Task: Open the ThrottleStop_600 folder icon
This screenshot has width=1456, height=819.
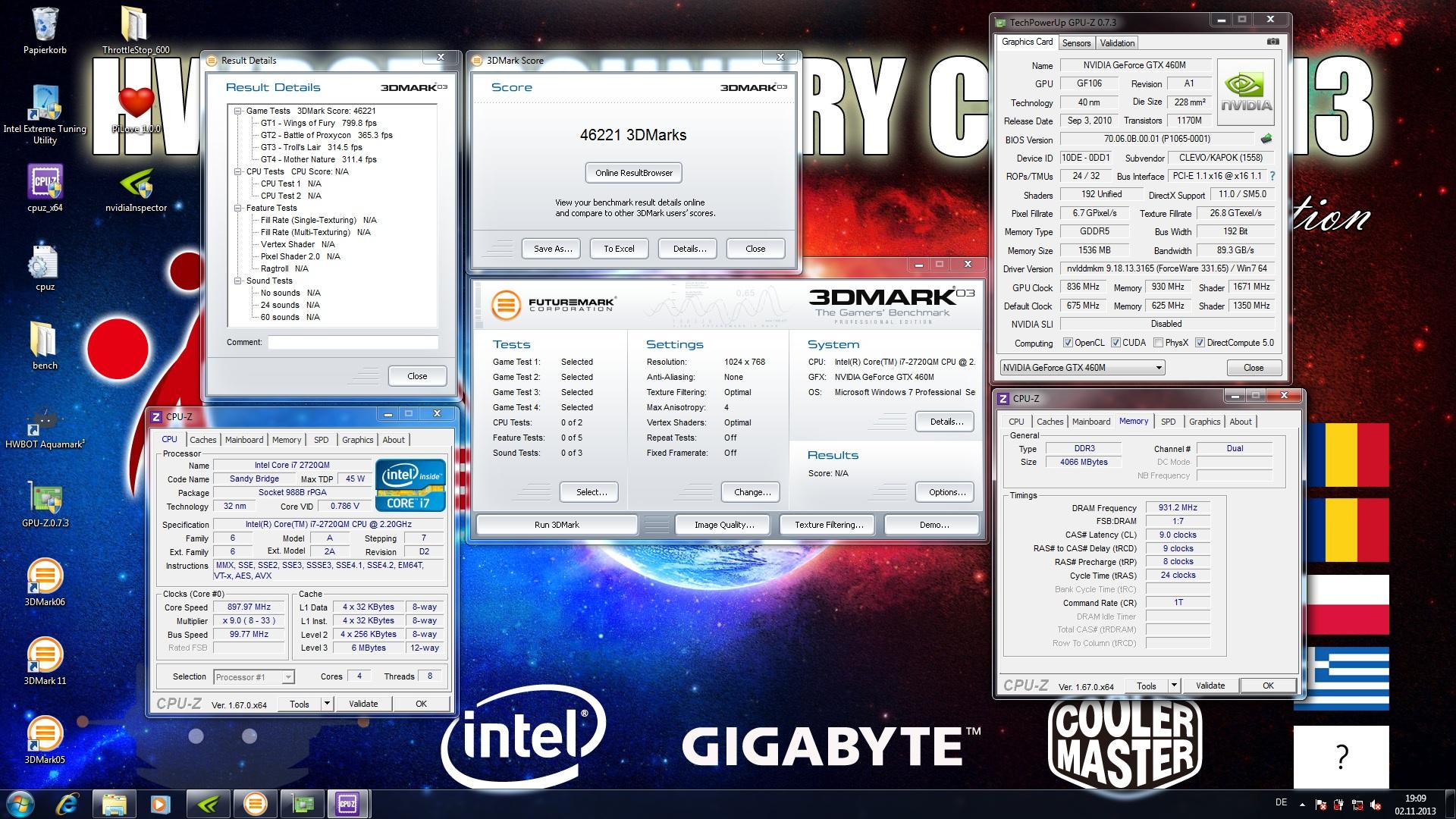Action: pyautogui.click(x=136, y=30)
